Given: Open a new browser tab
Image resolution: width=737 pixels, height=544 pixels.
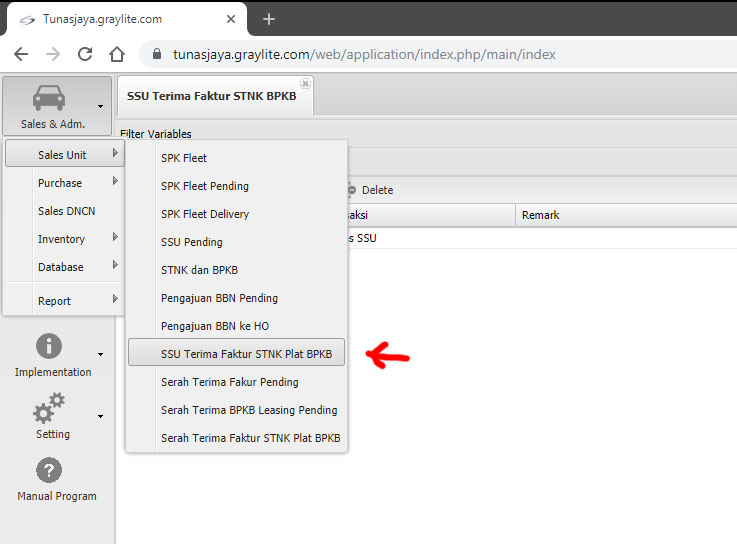Looking at the screenshot, I should pyautogui.click(x=268, y=19).
